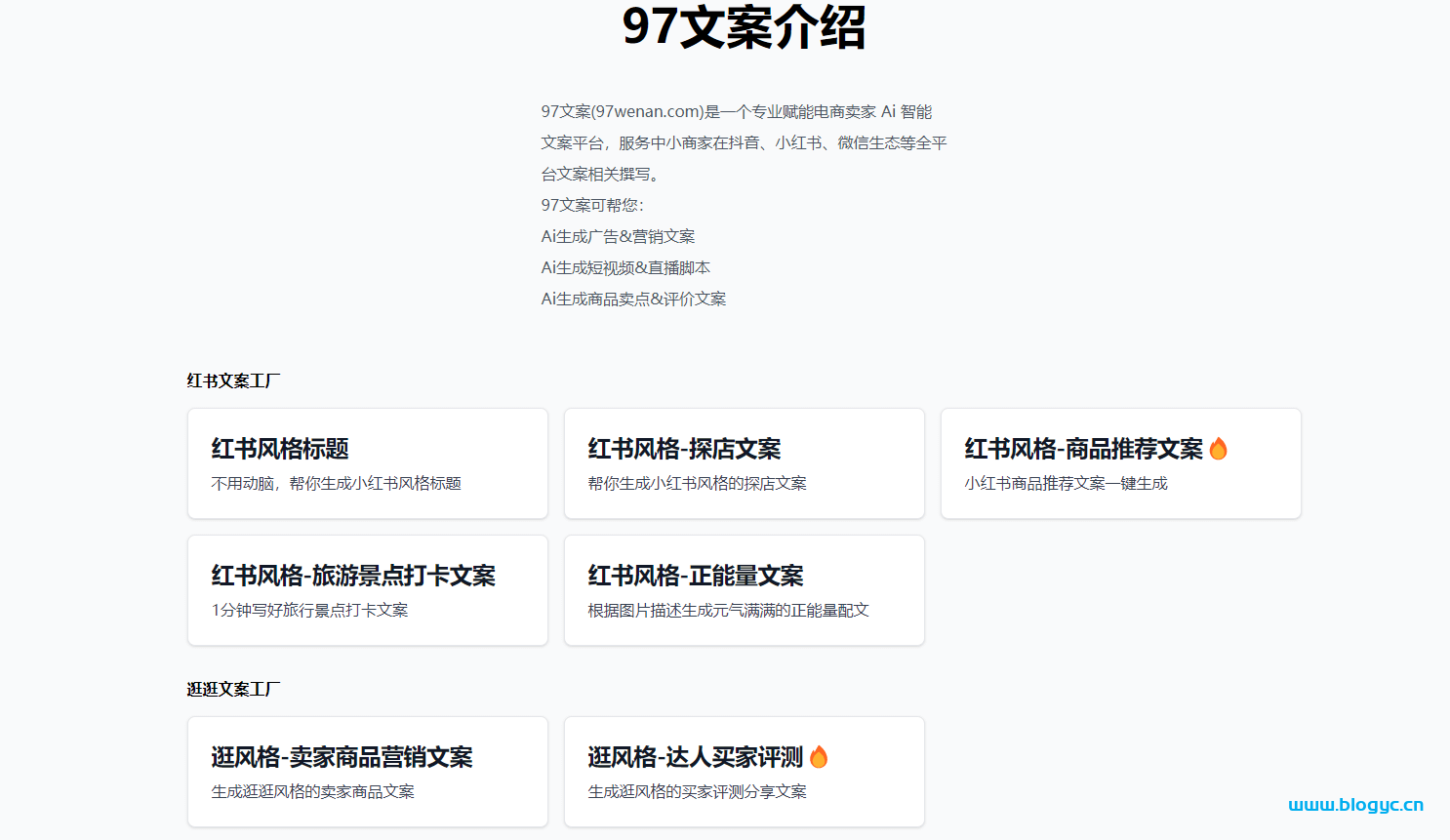Screen dimensions: 1450x840
Task: Click the text 小红书商品推荐文案一键生成
Action: pos(1066,483)
